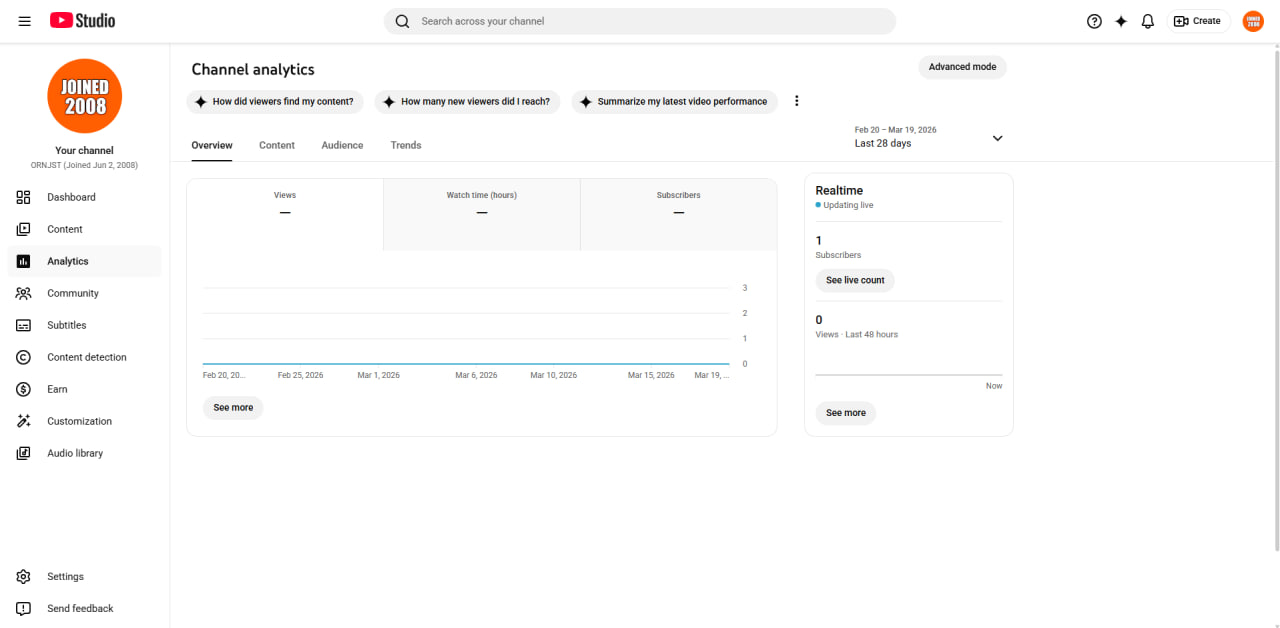Click the Community people icon

pos(24,293)
